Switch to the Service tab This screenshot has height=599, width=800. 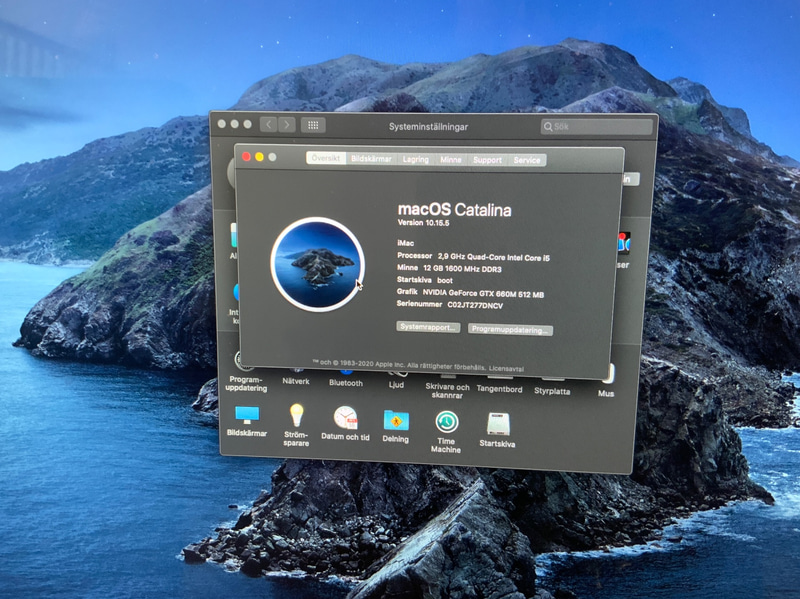click(527, 160)
